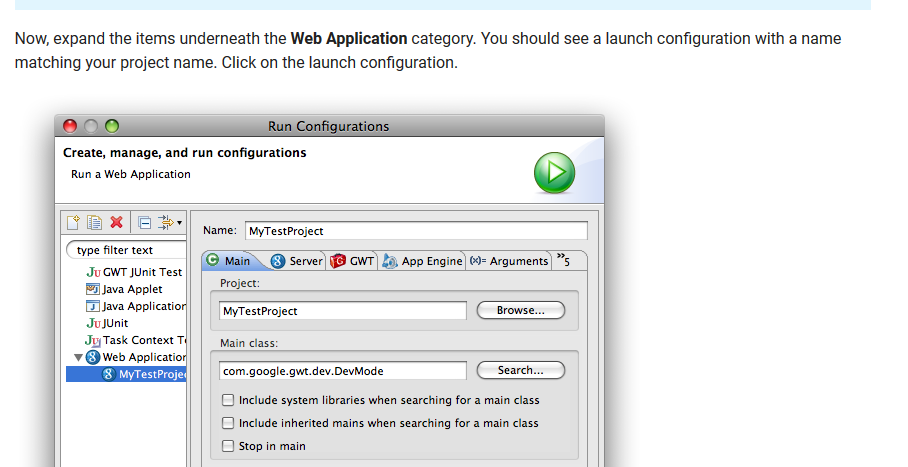
Task: Open the filter launch configurations dropdown
Action: (x=169, y=222)
